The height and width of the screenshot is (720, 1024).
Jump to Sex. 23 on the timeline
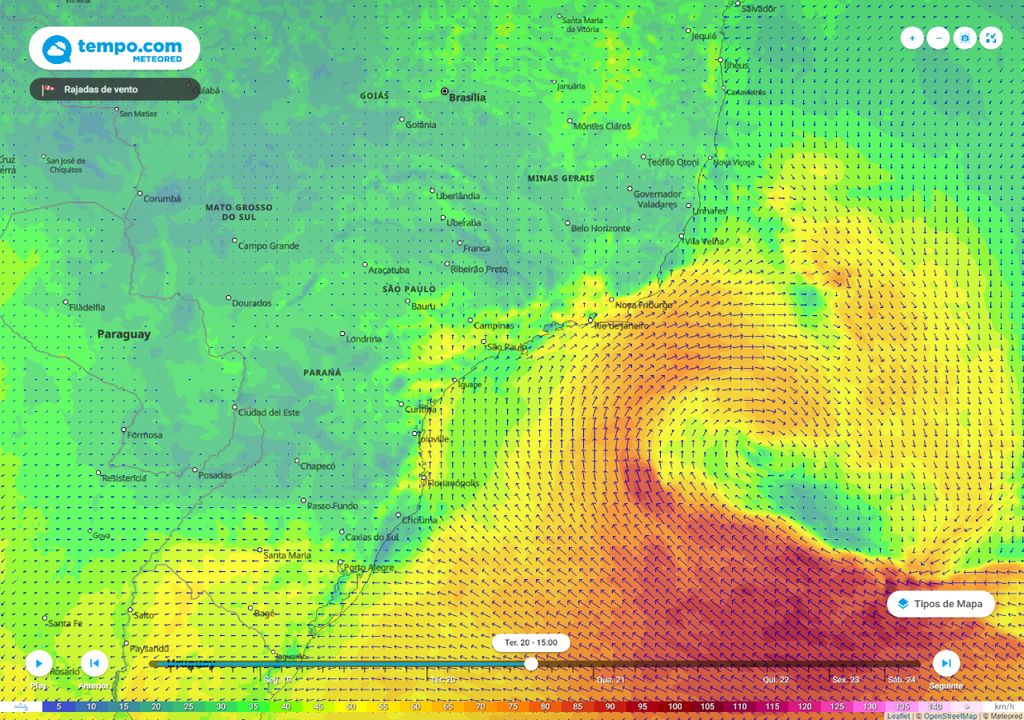tap(846, 679)
